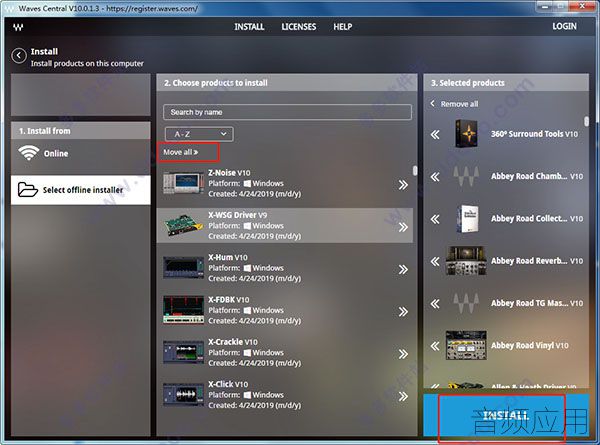Add X-FDBK V10 using its double arrow
The width and height of the screenshot is (600, 445).
(403, 312)
